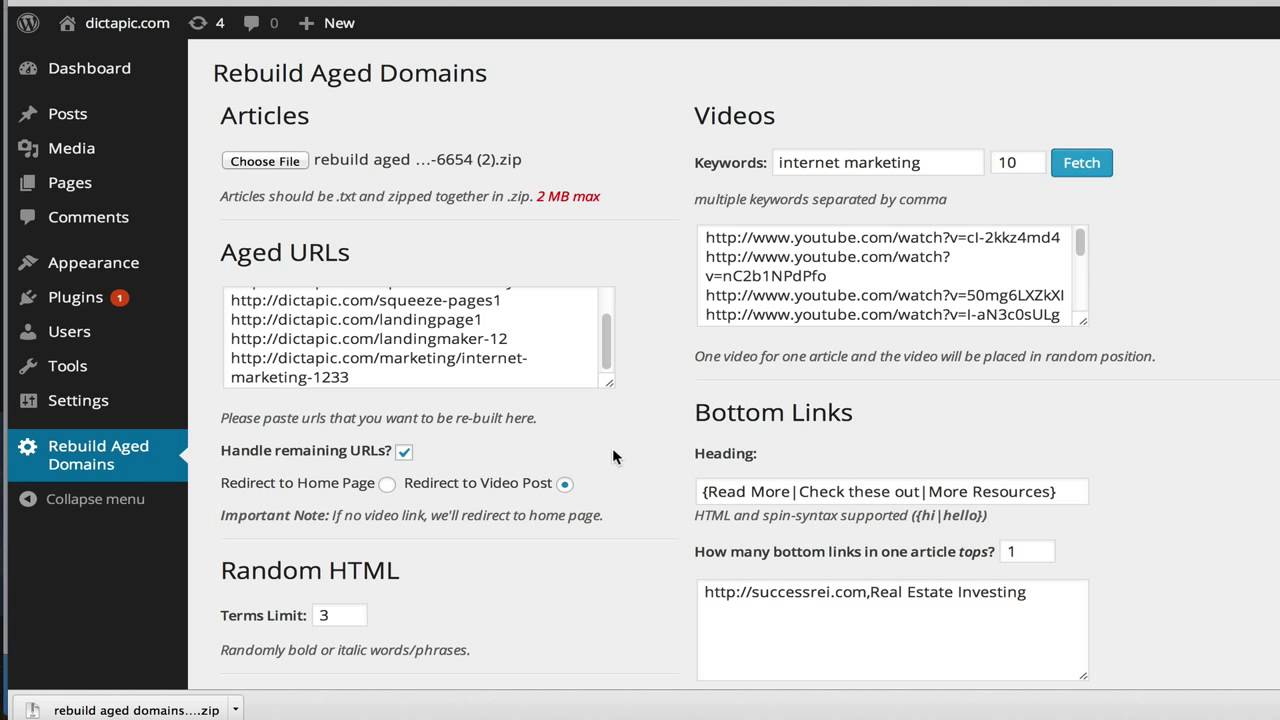The width and height of the screenshot is (1280, 720).
Task: Click YouTube URL ending 50mg6LXZkXI
Action: [884, 295]
